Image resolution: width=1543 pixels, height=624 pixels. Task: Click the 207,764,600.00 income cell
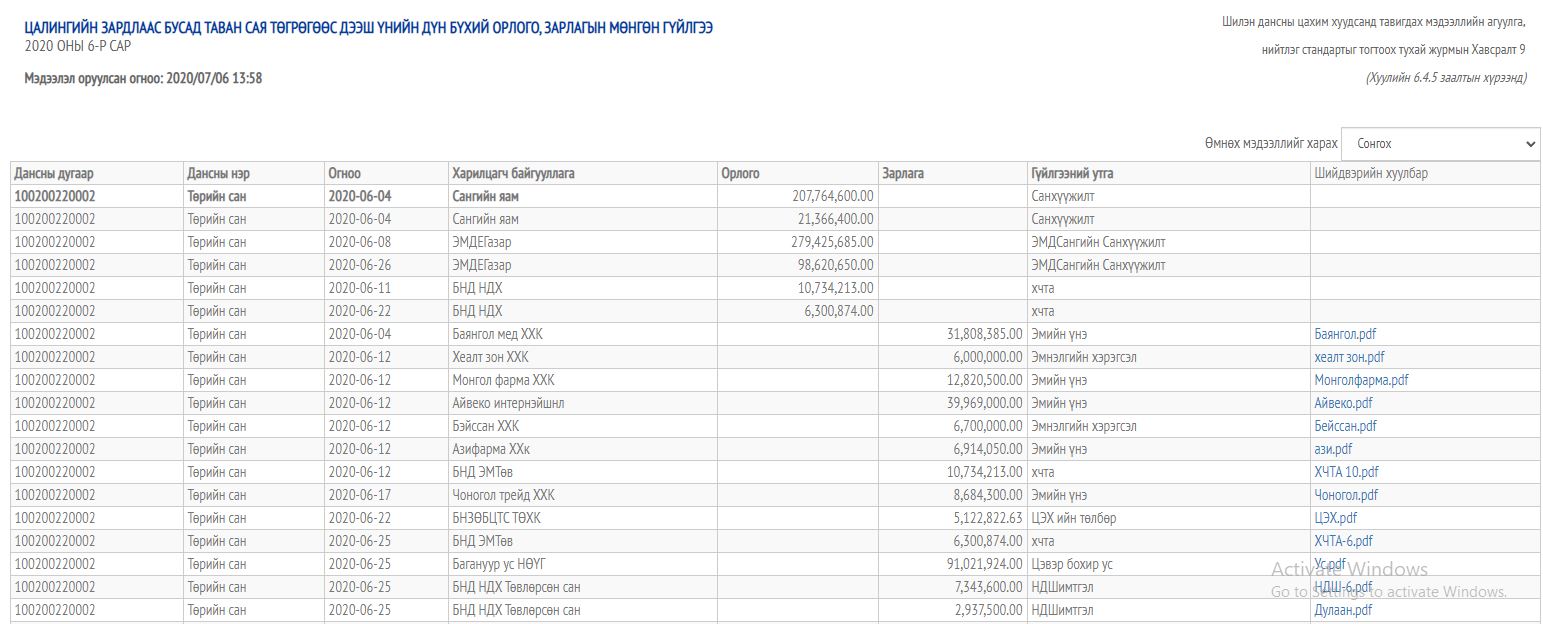(x=832, y=196)
